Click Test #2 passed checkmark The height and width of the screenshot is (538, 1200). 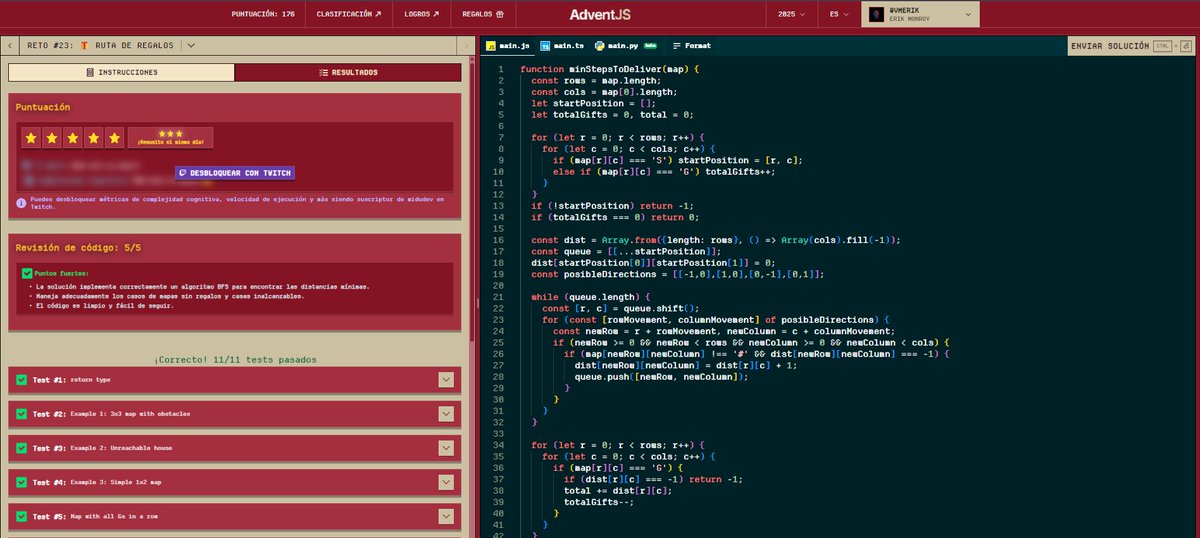[x=20, y=414]
